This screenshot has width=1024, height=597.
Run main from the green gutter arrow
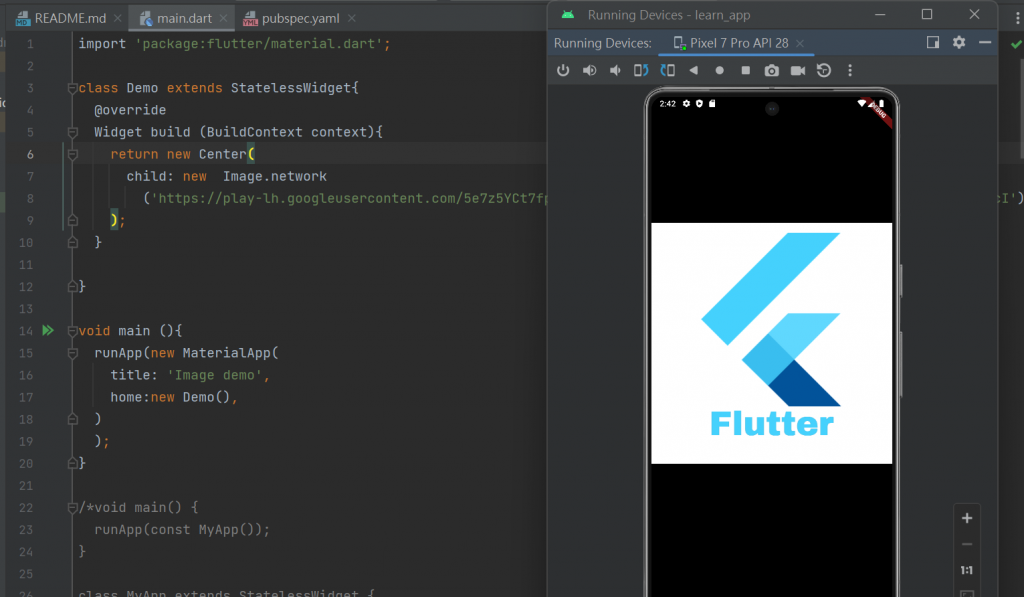48,331
